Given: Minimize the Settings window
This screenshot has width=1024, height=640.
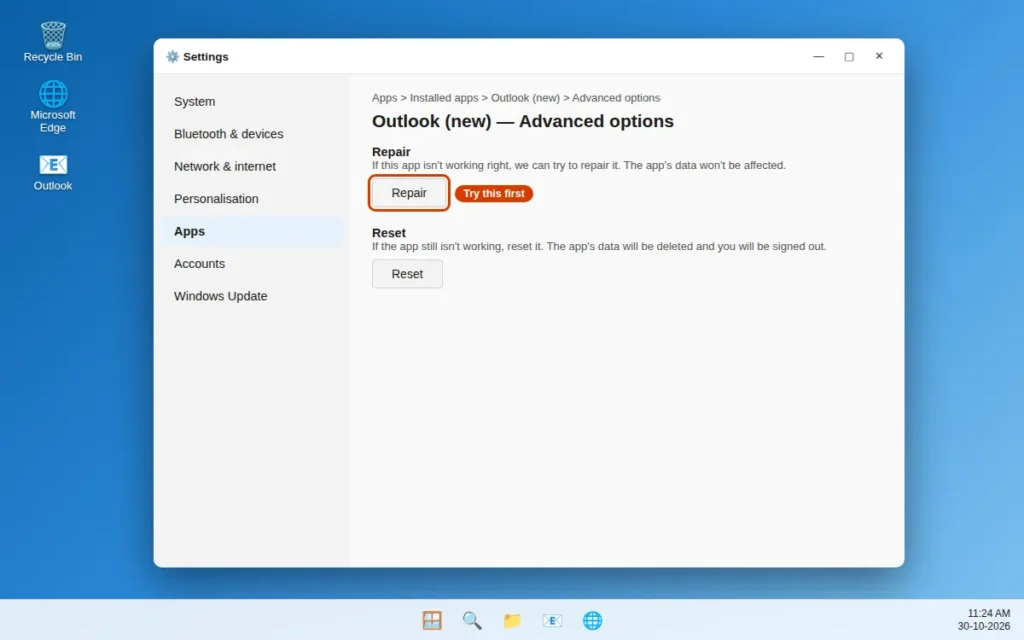Looking at the screenshot, I should tap(818, 57).
